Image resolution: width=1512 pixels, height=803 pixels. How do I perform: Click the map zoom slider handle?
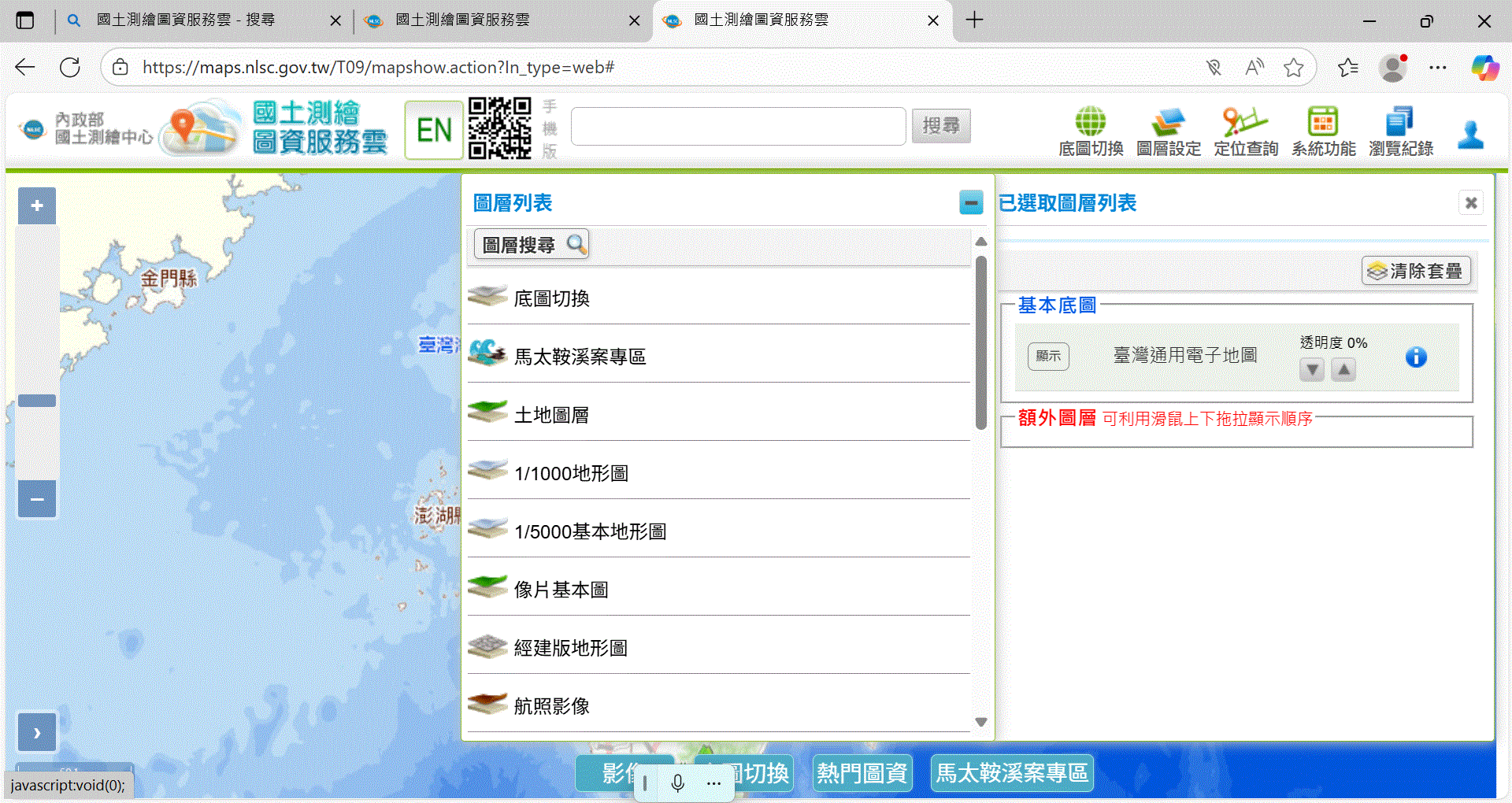click(x=37, y=401)
